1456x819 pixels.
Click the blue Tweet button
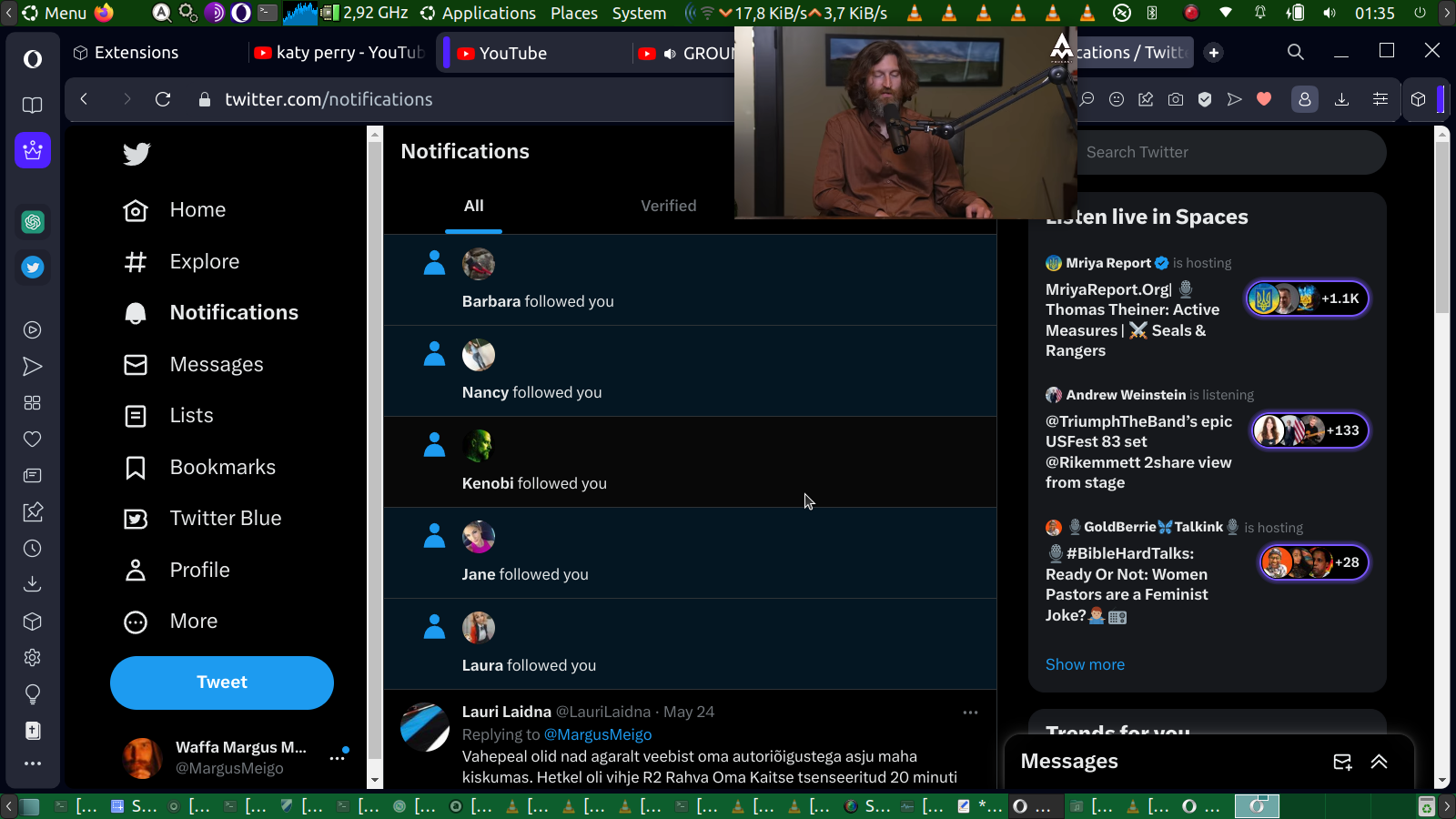click(222, 682)
